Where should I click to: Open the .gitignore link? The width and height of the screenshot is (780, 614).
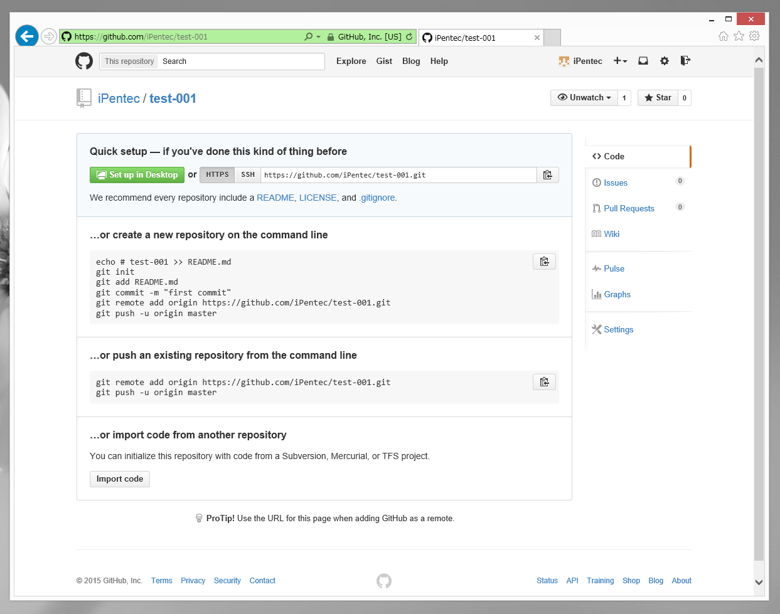(x=377, y=198)
